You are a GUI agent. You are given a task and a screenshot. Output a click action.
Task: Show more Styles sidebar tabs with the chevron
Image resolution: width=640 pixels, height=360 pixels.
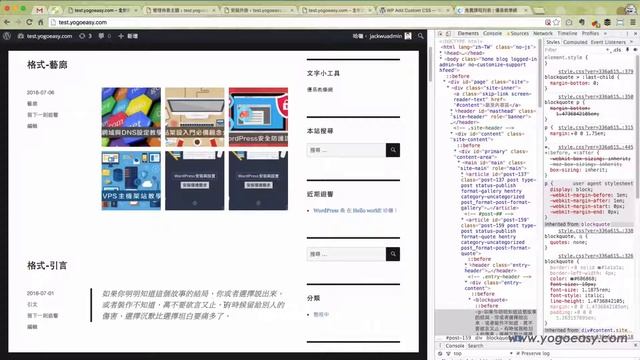point(631,42)
